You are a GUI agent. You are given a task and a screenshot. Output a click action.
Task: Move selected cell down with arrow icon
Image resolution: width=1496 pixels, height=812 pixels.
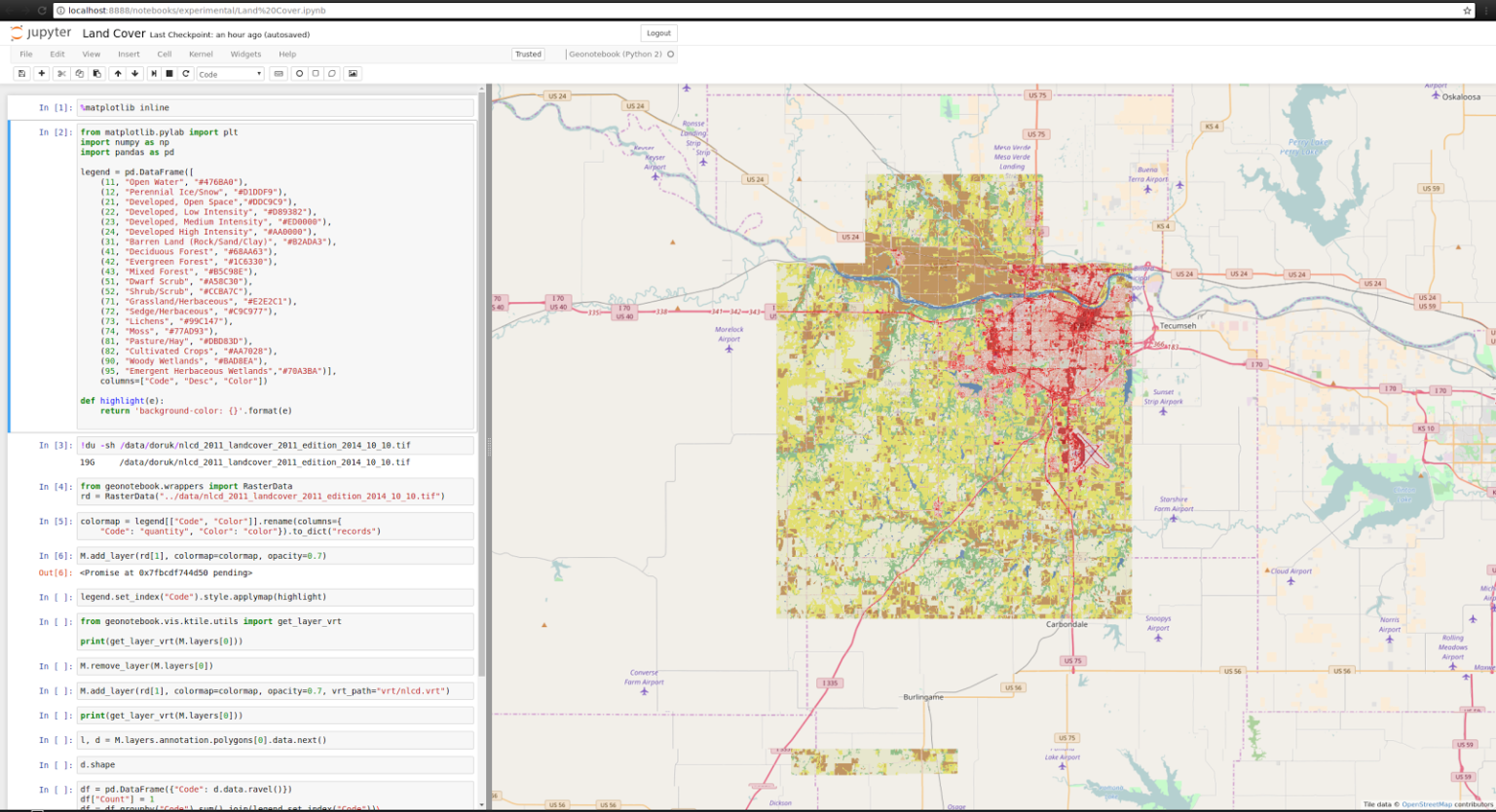click(135, 74)
